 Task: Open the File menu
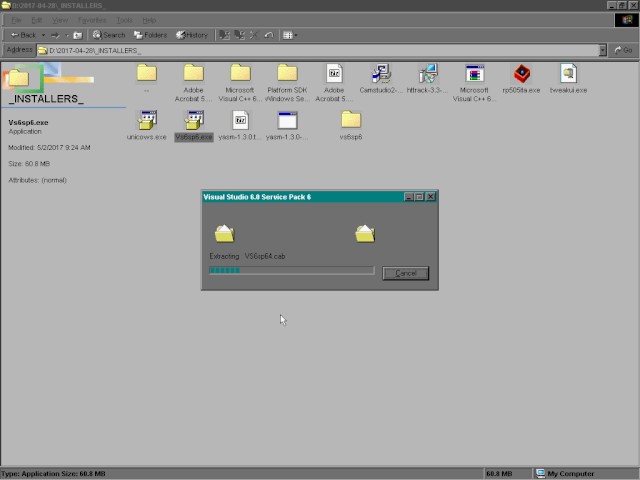(x=16, y=20)
